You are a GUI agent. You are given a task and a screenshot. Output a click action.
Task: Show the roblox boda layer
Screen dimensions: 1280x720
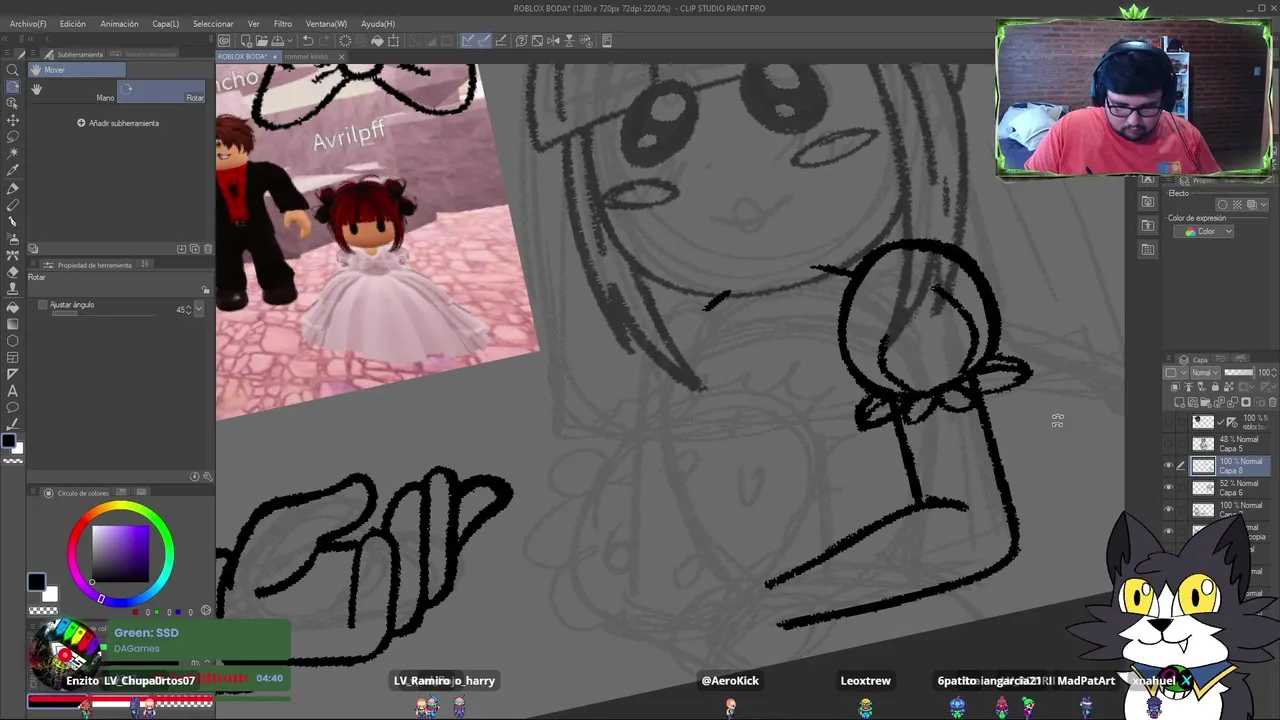point(1168,422)
